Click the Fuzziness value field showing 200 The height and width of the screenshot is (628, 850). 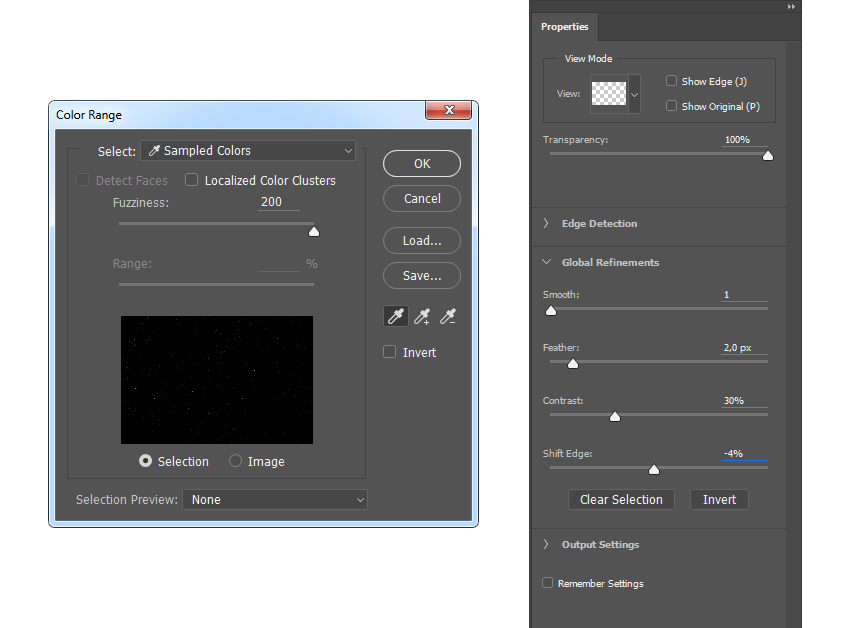click(269, 202)
